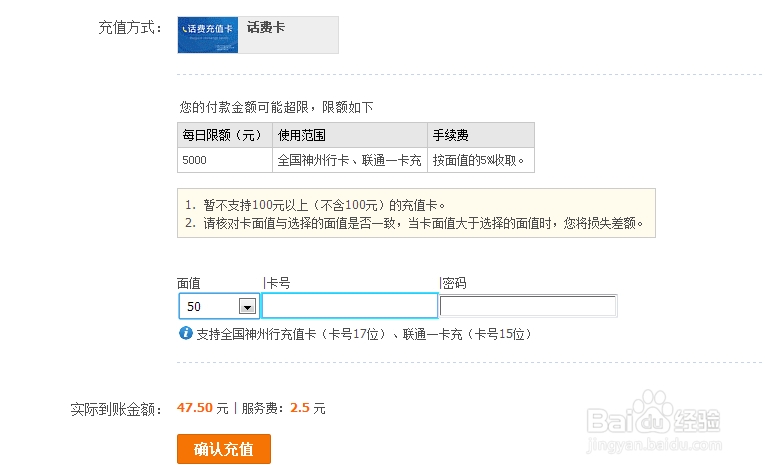Click the blue 话费充值卡 card icon
This screenshot has width=765, height=472.
pyautogui.click(x=208, y=34)
